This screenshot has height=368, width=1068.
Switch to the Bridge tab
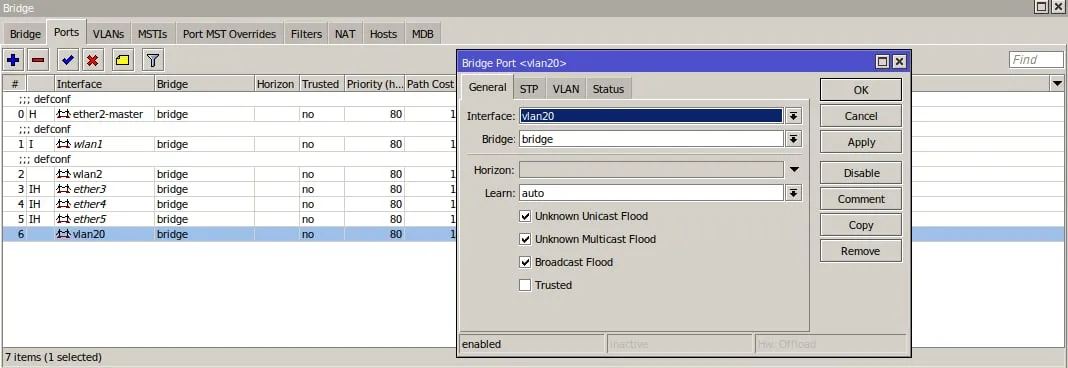[25, 34]
